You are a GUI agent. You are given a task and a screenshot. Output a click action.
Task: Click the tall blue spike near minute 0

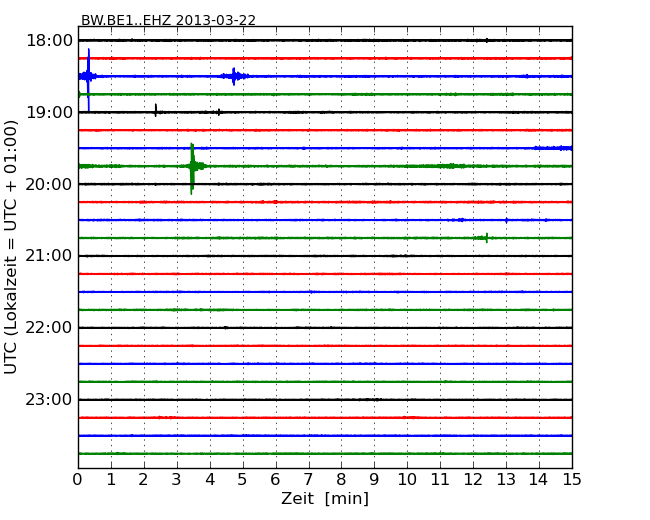[88, 80]
